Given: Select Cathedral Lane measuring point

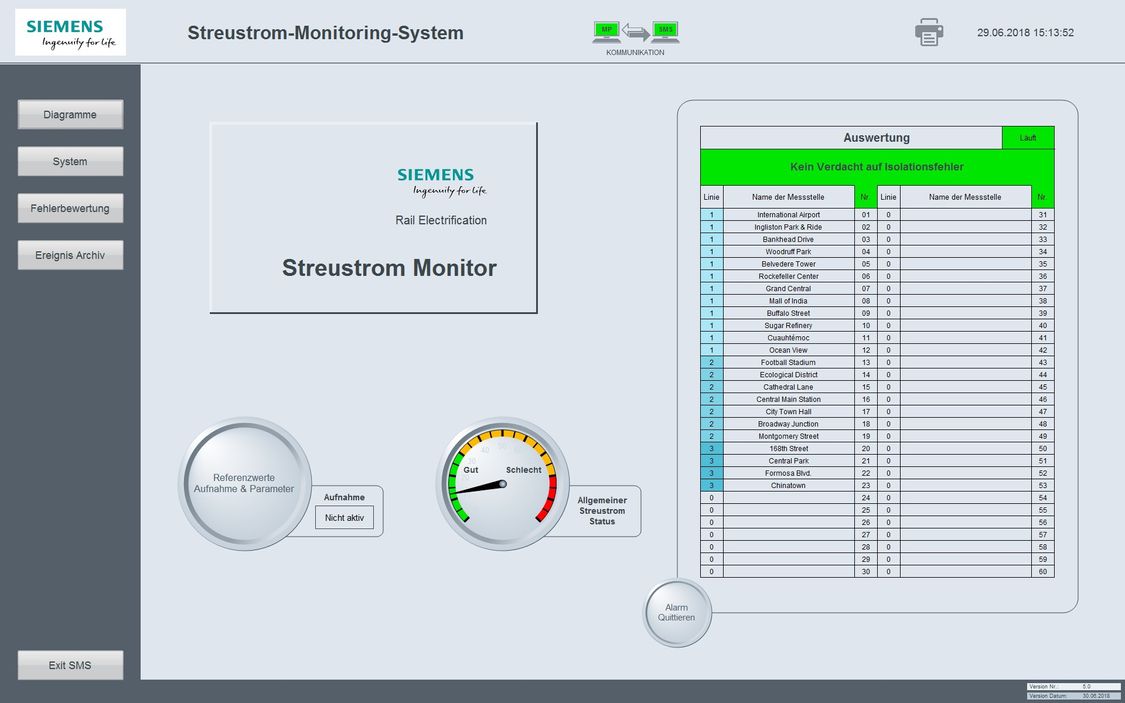Looking at the screenshot, I should pyautogui.click(x=789, y=387).
